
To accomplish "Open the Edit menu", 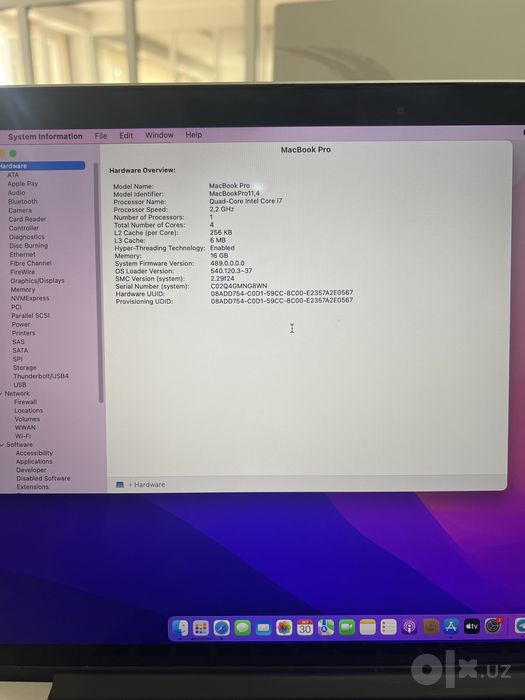I will tap(126, 135).
